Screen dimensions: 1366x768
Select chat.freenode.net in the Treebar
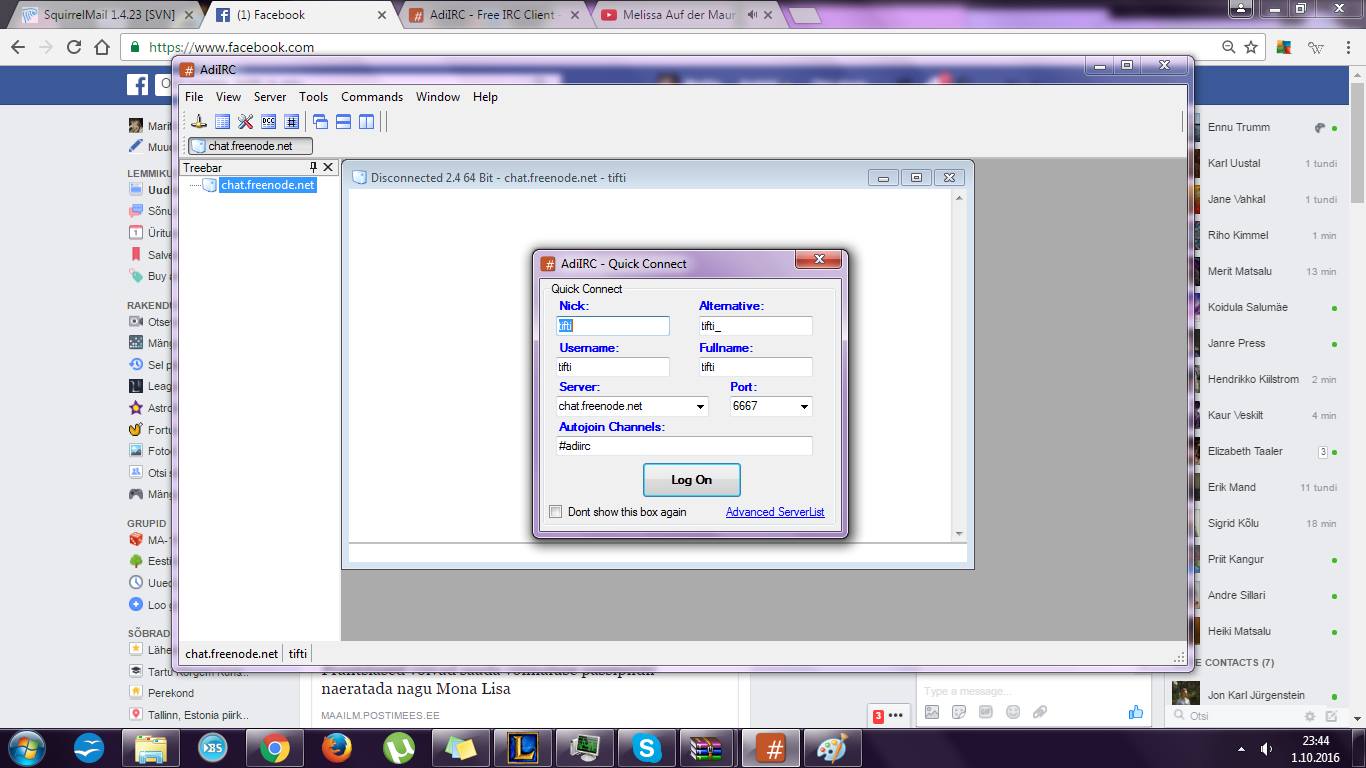pos(267,185)
